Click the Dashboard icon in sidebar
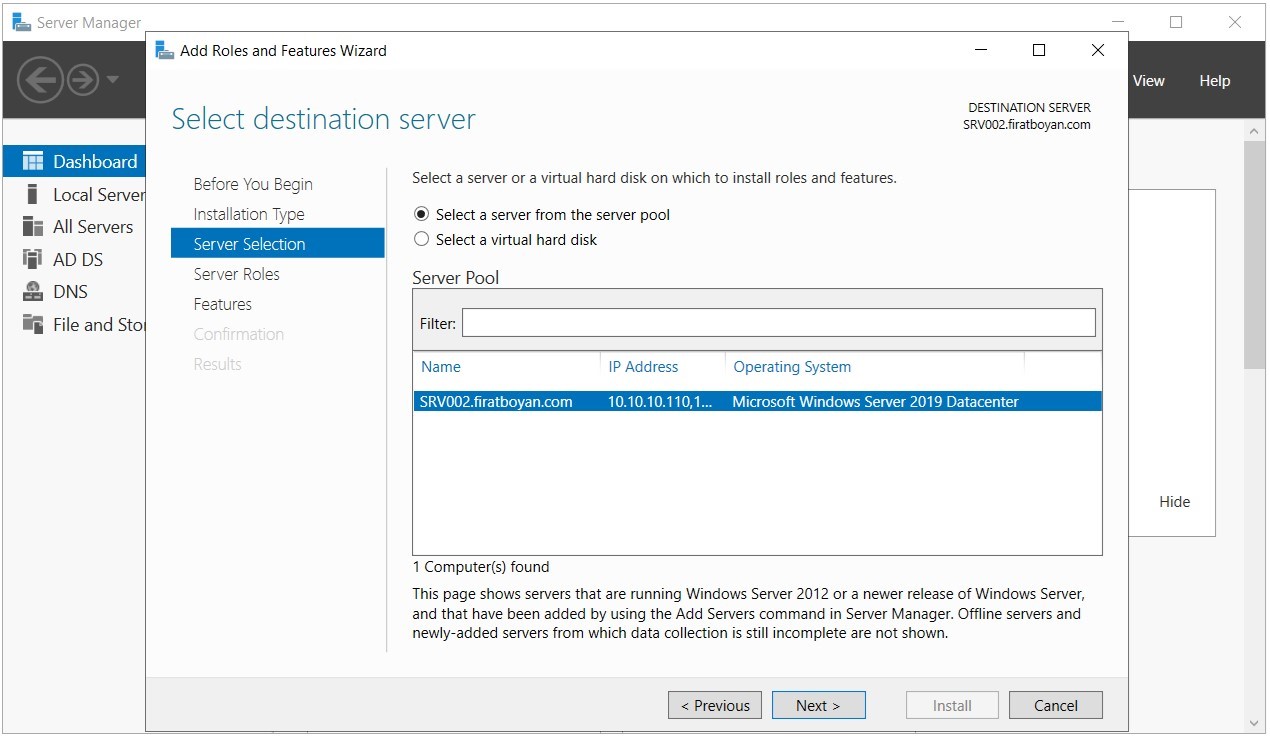Viewport: 1270px width, 738px height. click(33, 162)
